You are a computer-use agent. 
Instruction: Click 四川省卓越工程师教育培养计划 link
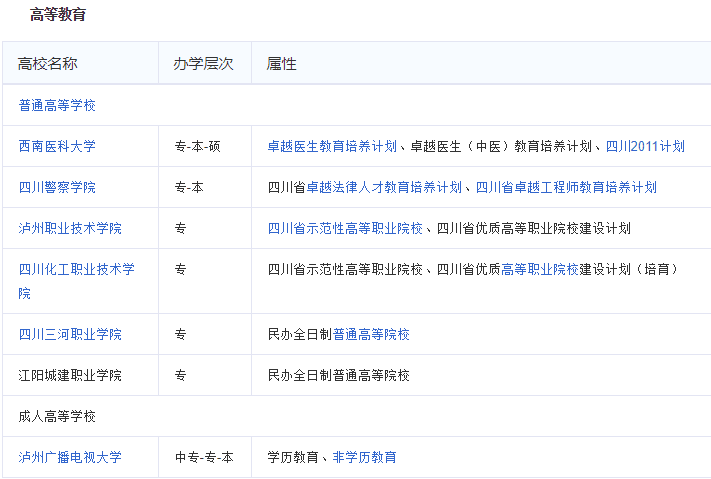tap(566, 187)
